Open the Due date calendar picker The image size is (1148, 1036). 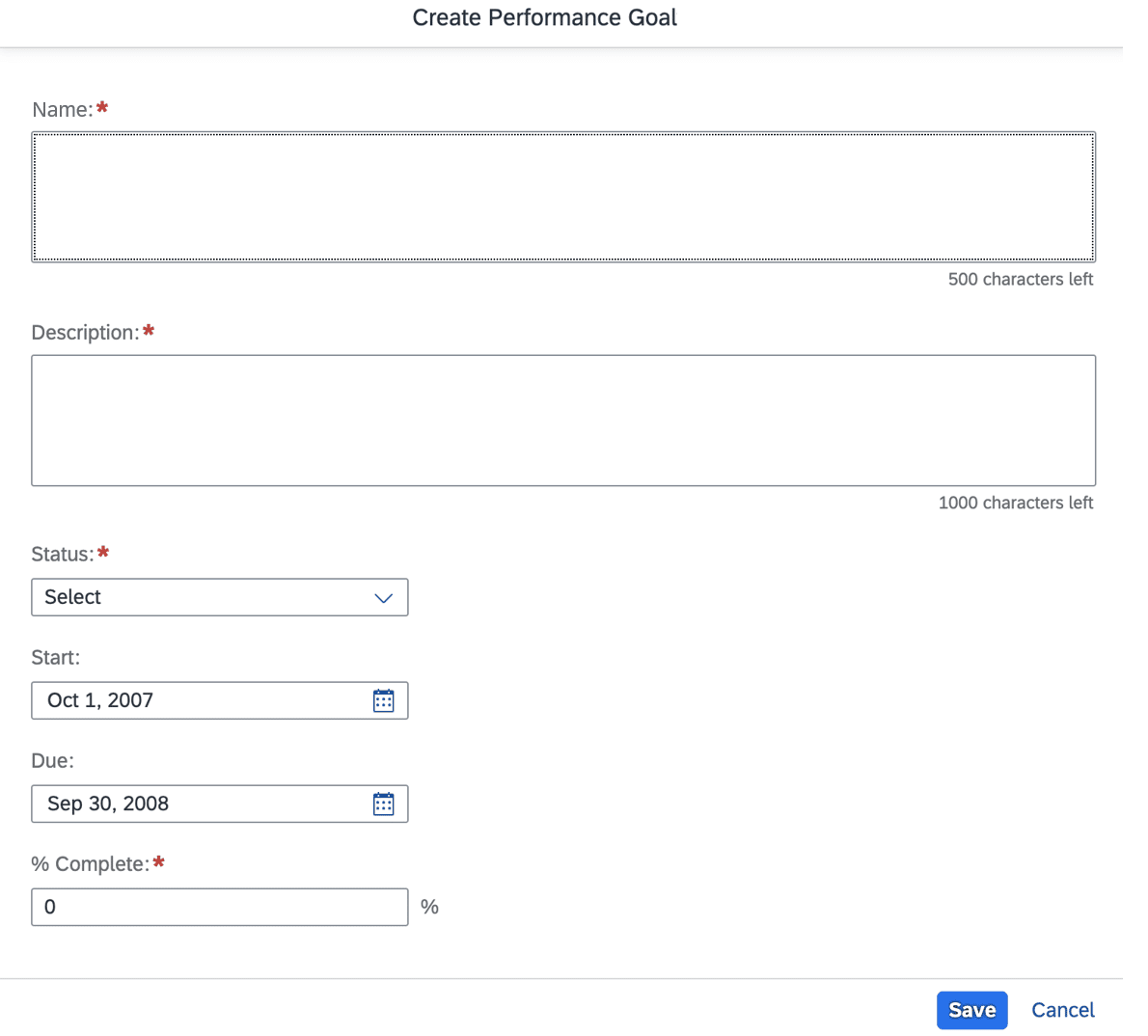click(x=384, y=804)
